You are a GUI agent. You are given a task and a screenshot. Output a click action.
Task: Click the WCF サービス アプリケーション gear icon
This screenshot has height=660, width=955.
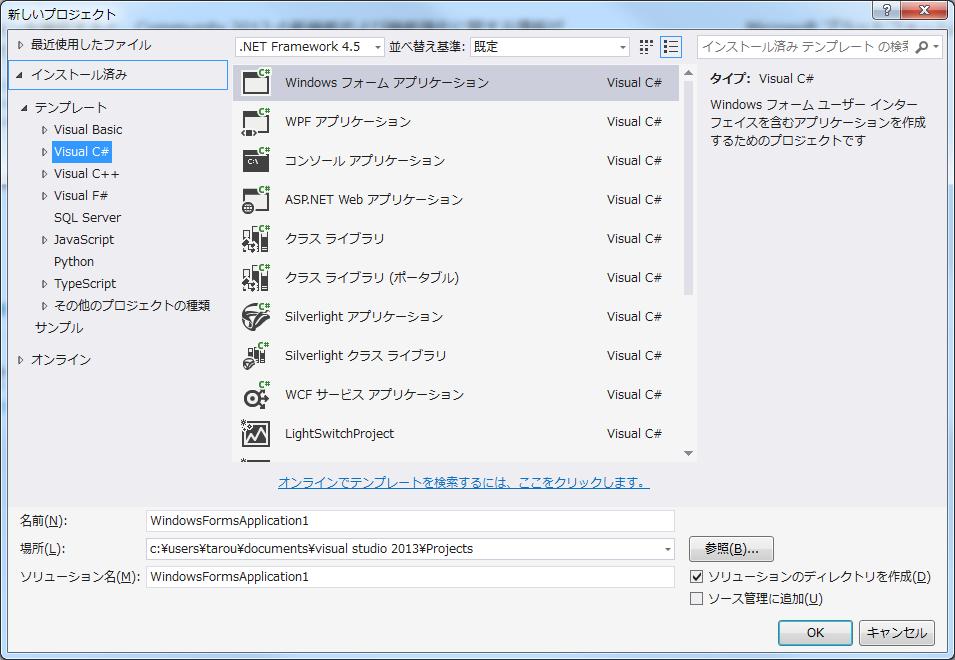pyautogui.click(x=256, y=395)
